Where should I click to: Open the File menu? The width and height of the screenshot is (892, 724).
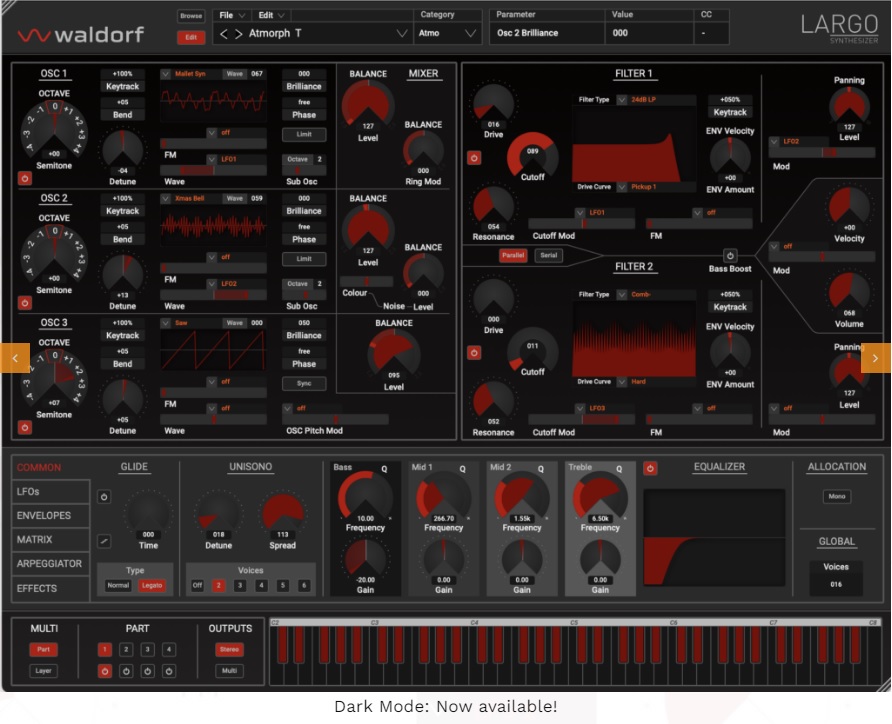(232, 15)
